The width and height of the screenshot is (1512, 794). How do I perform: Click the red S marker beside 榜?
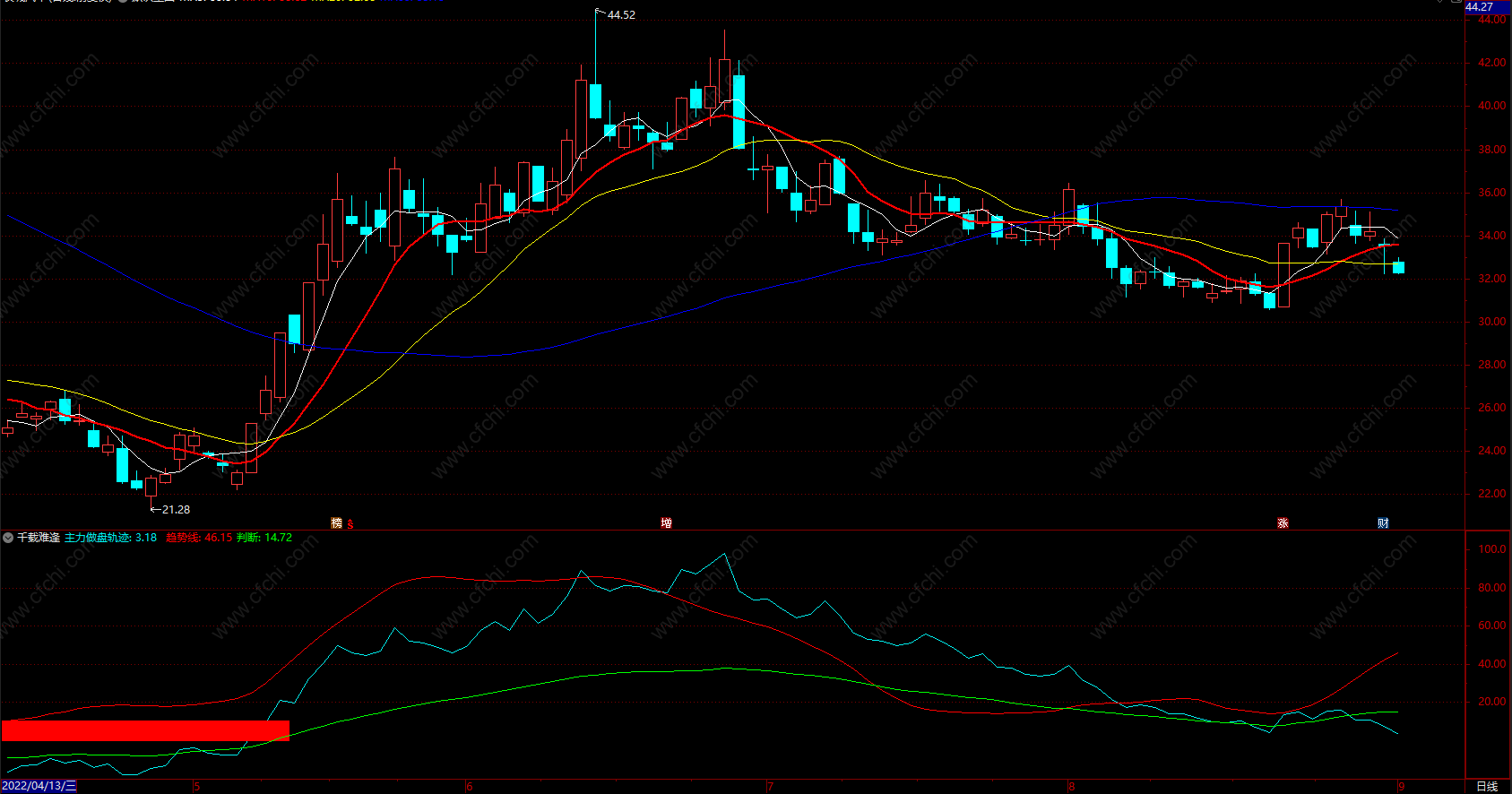point(350,524)
